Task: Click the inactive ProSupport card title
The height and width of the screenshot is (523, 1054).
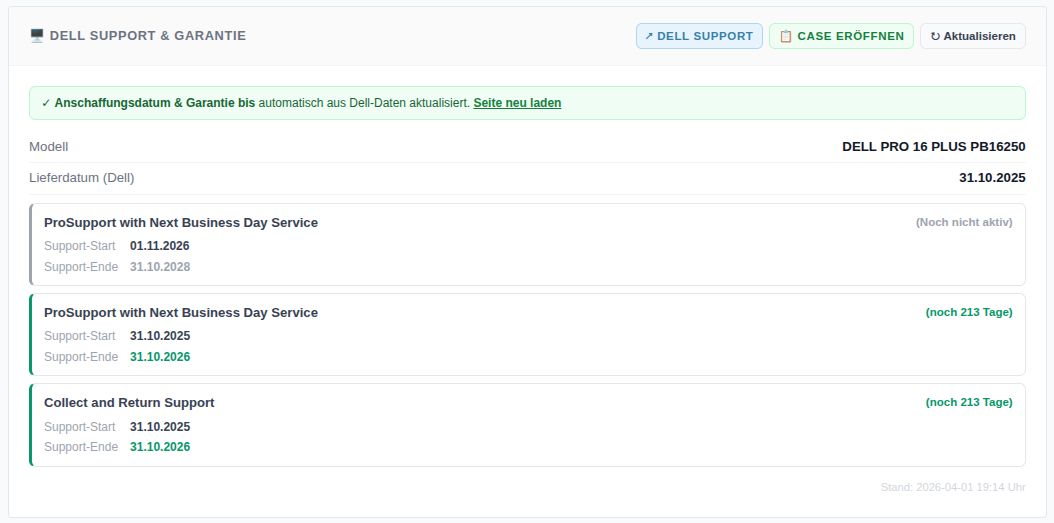Action: coord(181,223)
